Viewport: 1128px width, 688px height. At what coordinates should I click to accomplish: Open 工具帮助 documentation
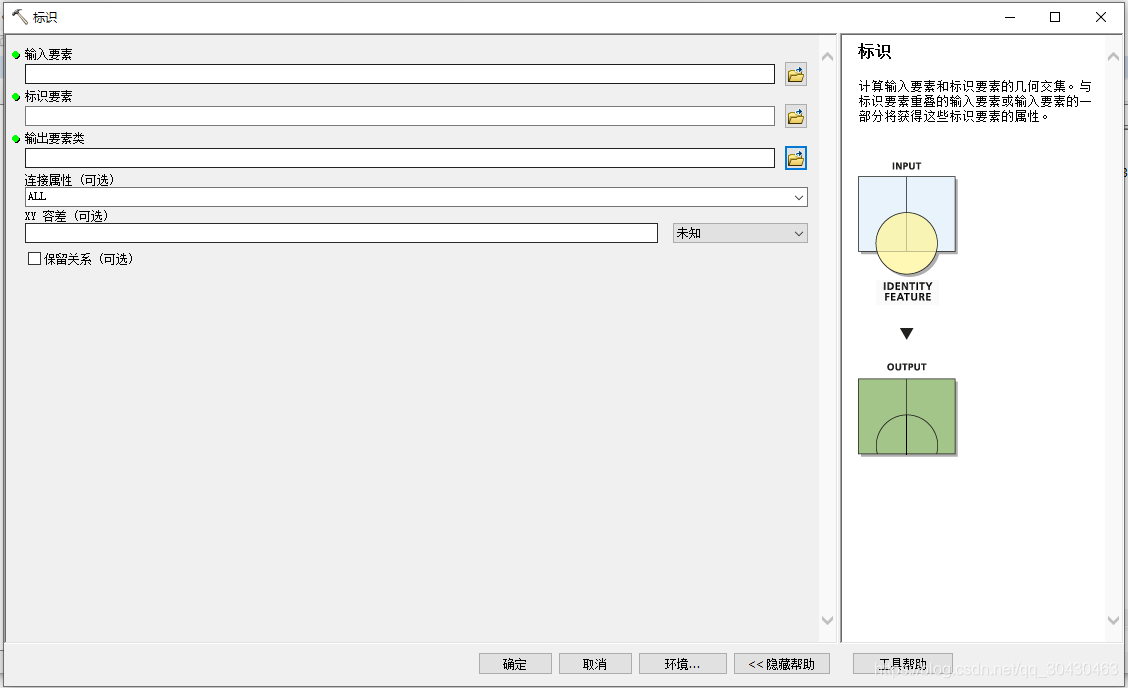[x=902, y=663]
